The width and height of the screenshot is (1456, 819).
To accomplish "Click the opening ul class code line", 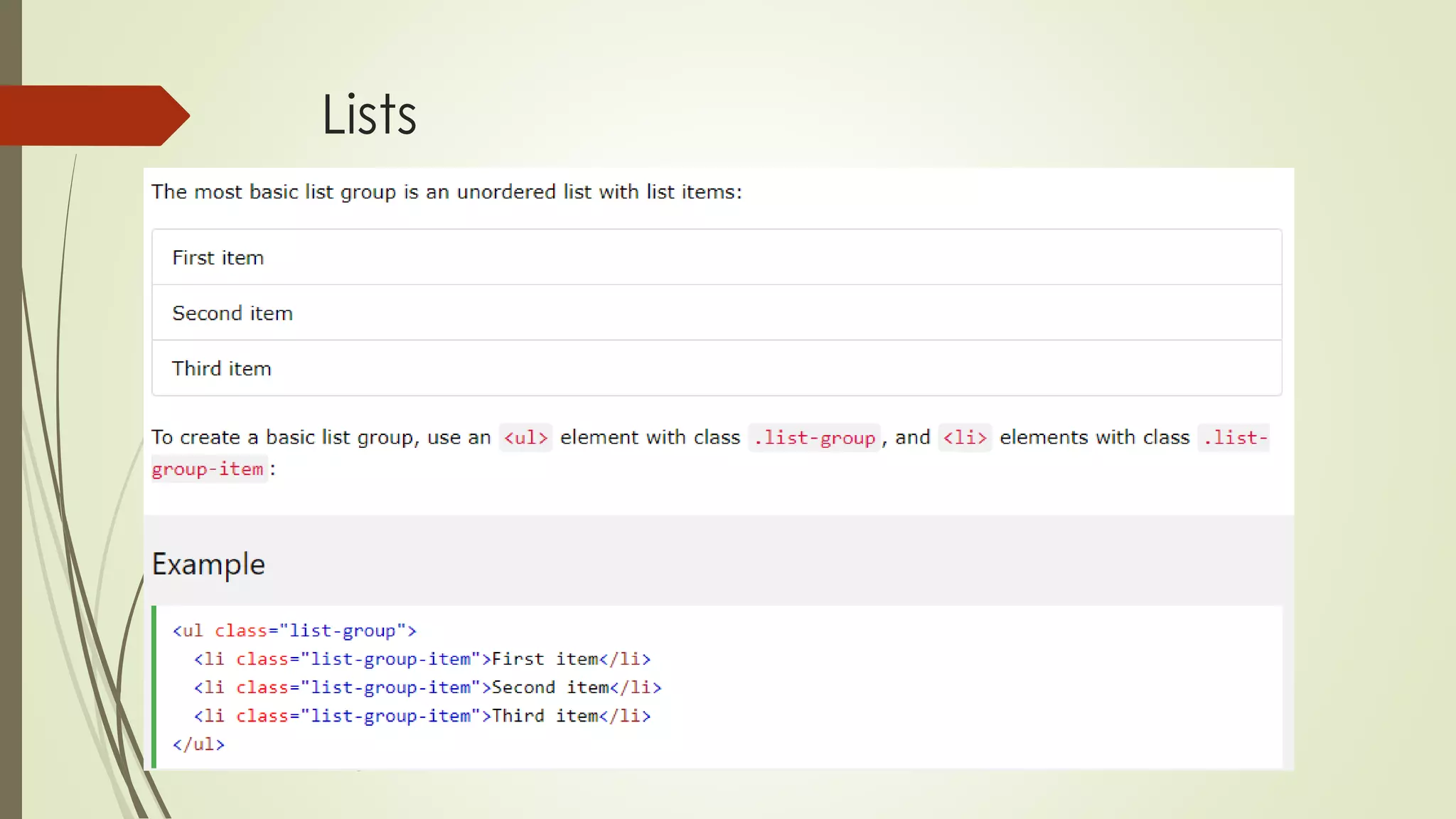I will click(x=294, y=631).
